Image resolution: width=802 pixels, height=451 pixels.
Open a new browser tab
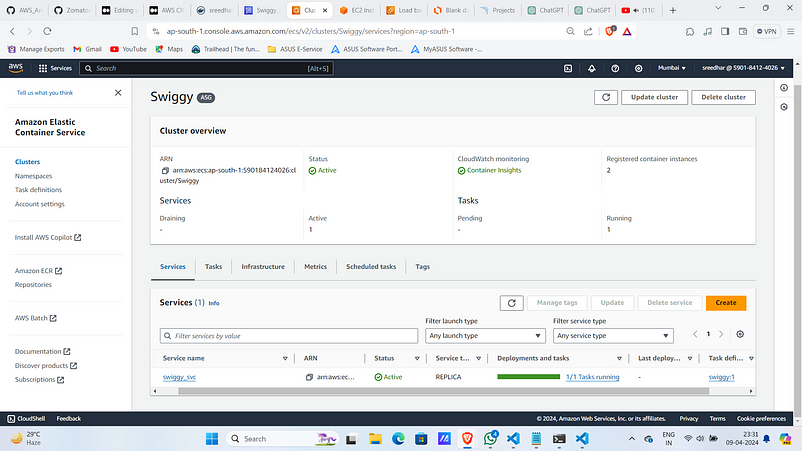[x=673, y=10]
